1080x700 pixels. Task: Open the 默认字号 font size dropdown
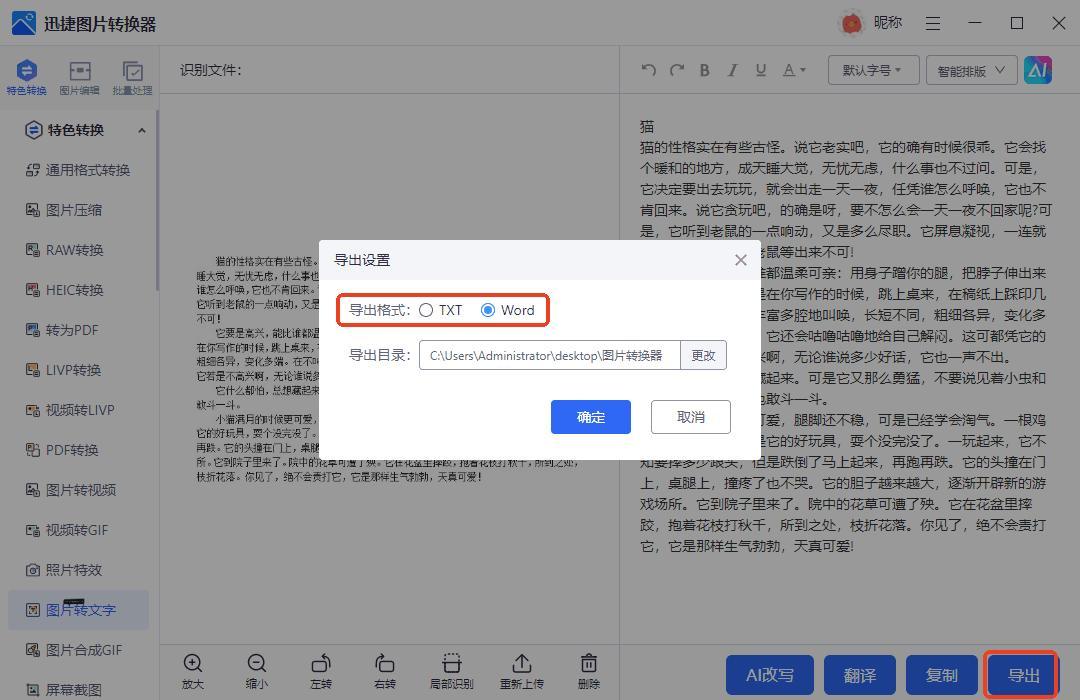(x=872, y=70)
